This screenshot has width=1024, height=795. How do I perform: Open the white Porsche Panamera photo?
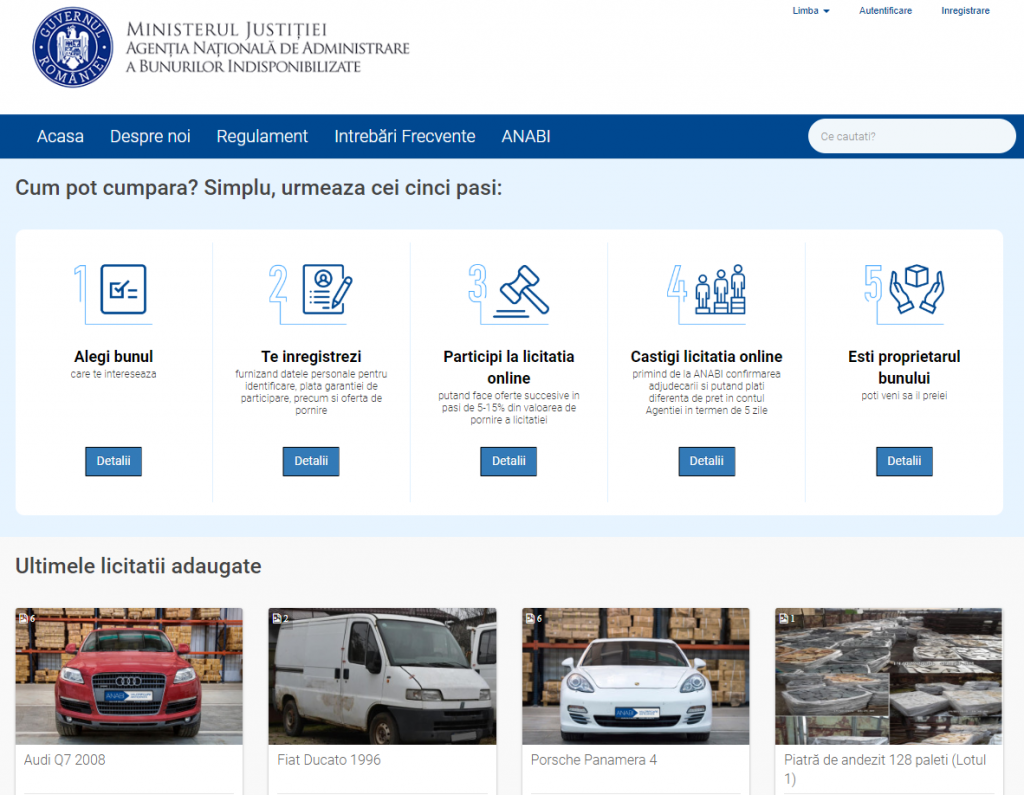[635, 676]
